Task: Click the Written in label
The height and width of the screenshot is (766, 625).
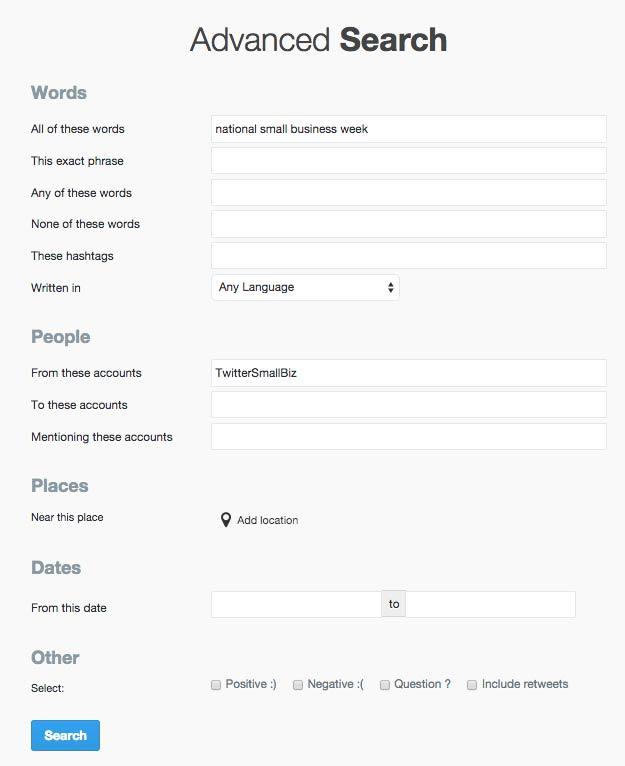Action: pyautogui.click(x=56, y=288)
